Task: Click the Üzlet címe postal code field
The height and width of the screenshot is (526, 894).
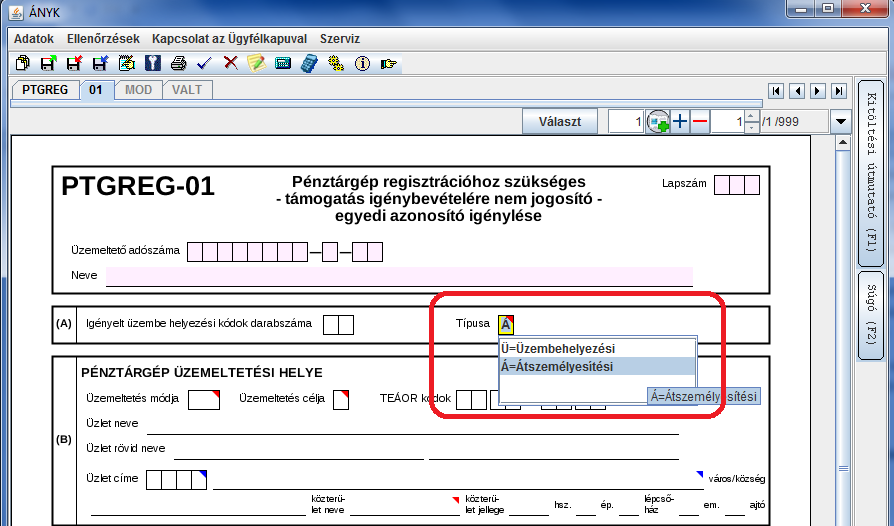Action: coord(176,479)
